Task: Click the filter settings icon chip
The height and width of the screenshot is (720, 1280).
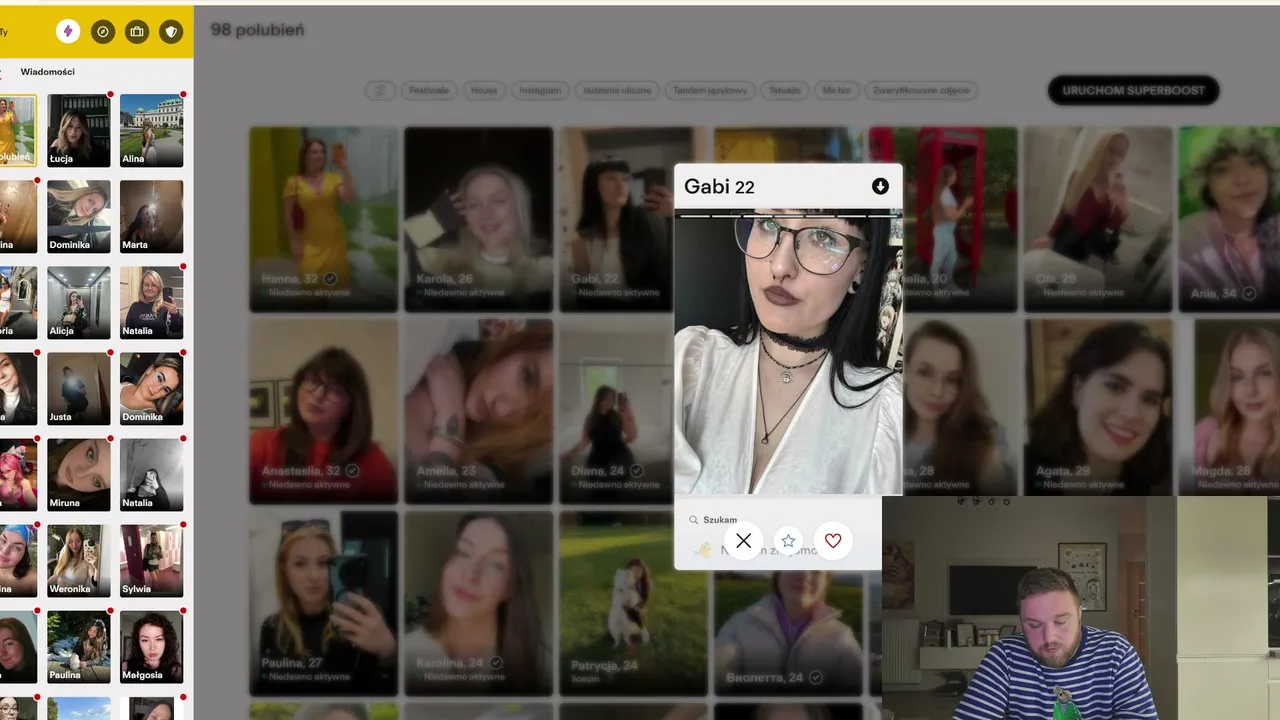Action: [379, 90]
